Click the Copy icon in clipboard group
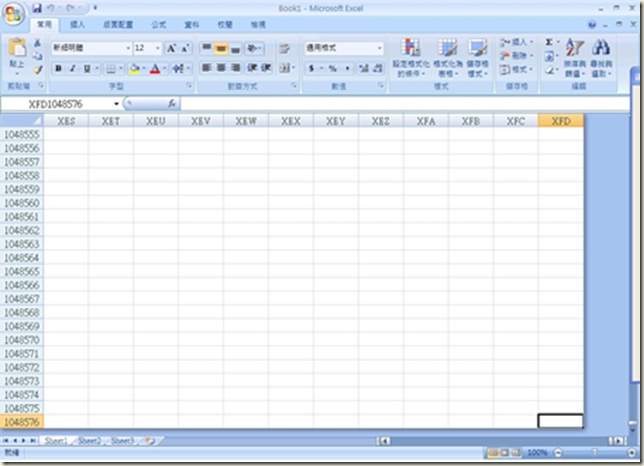Image resolution: width=644 pixels, height=466 pixels. [37, 56]
